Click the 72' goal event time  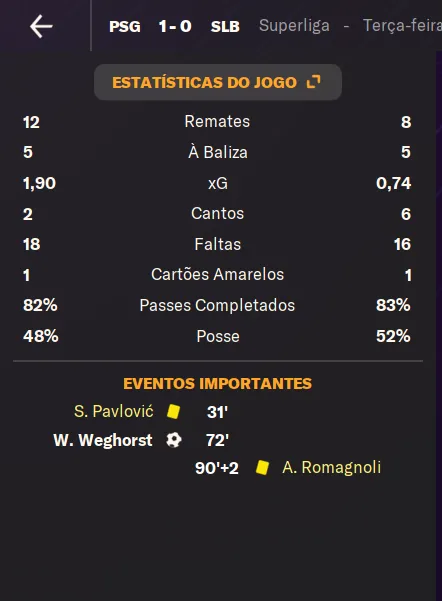(x=217, y=440)
